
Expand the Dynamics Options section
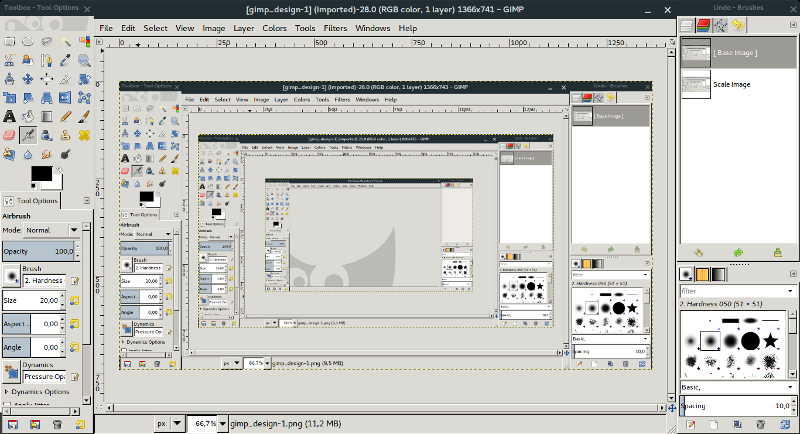click(7, 392)
